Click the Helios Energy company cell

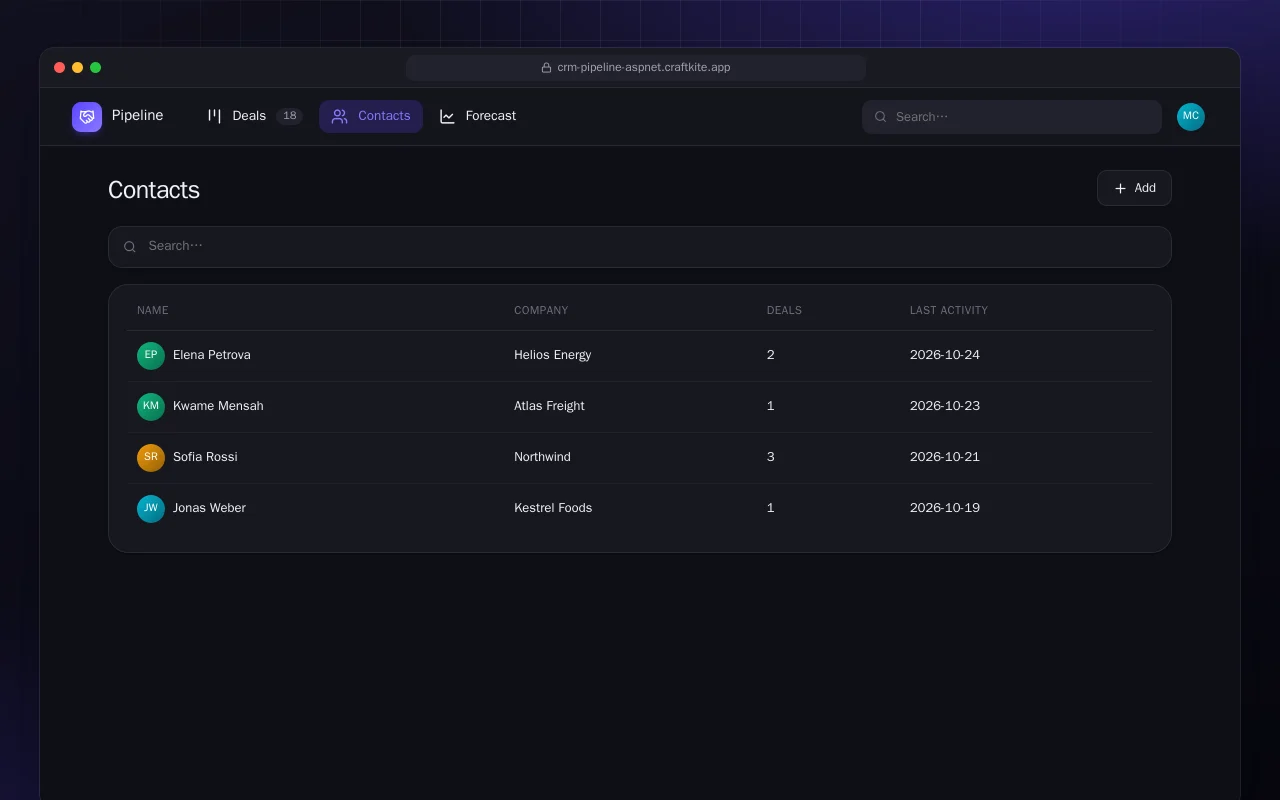[x=553, y=355]
